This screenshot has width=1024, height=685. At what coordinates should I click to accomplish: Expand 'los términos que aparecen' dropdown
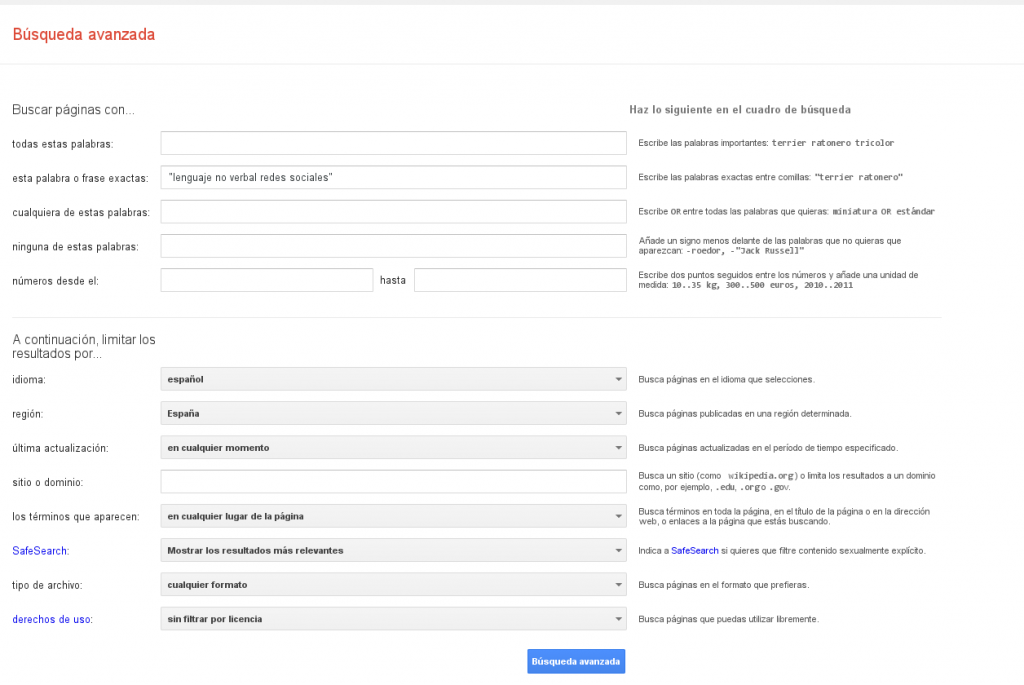(393, 516)
